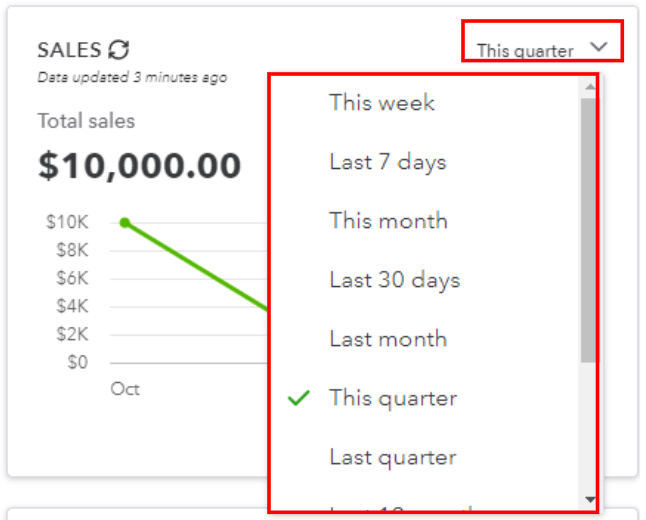Click the scrollbar down arrow

(590, 500)
